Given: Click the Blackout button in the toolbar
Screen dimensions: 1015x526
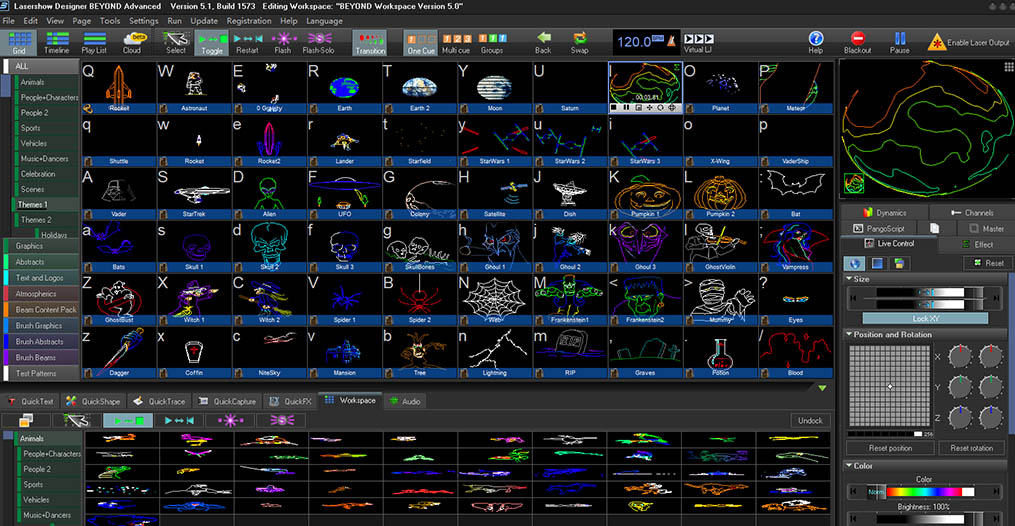Looking at the screenshot, I should coord(857,42).
